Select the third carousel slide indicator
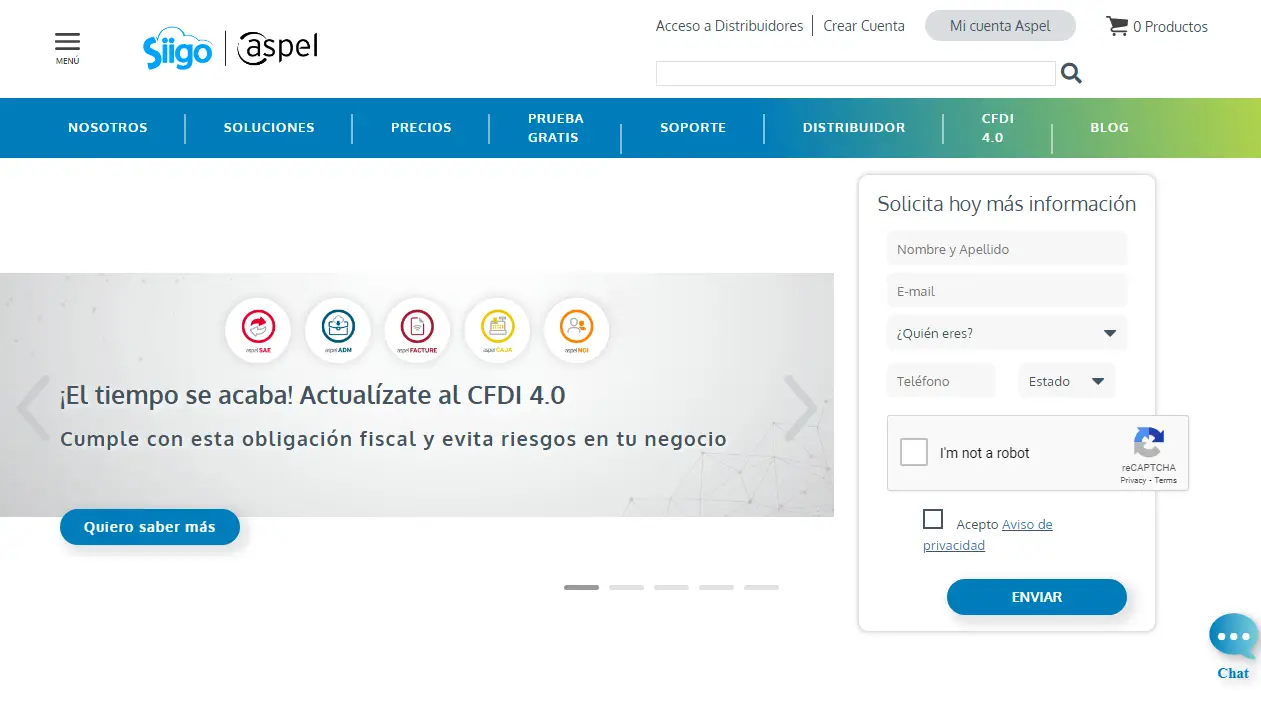This screenshot has width=1261, height=710. (671, 587)
